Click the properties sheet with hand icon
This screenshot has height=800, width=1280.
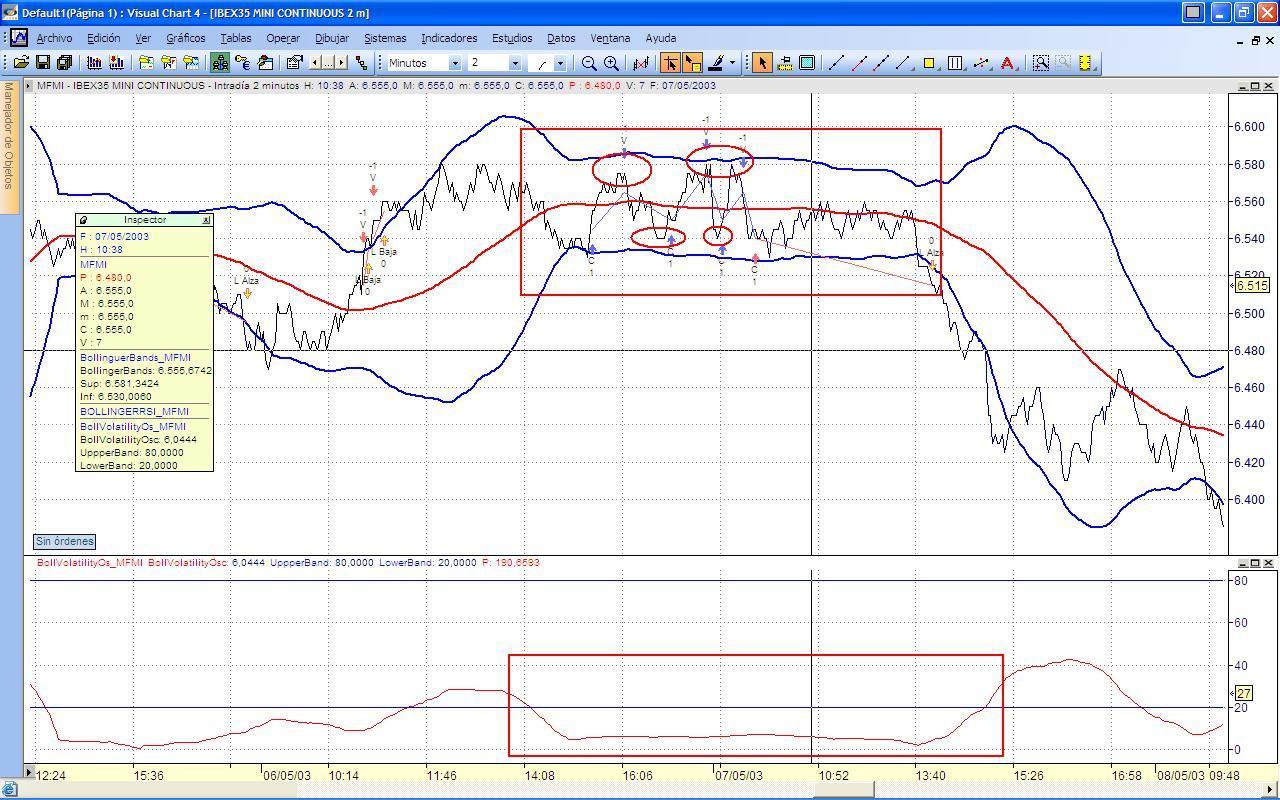[294, 63]
